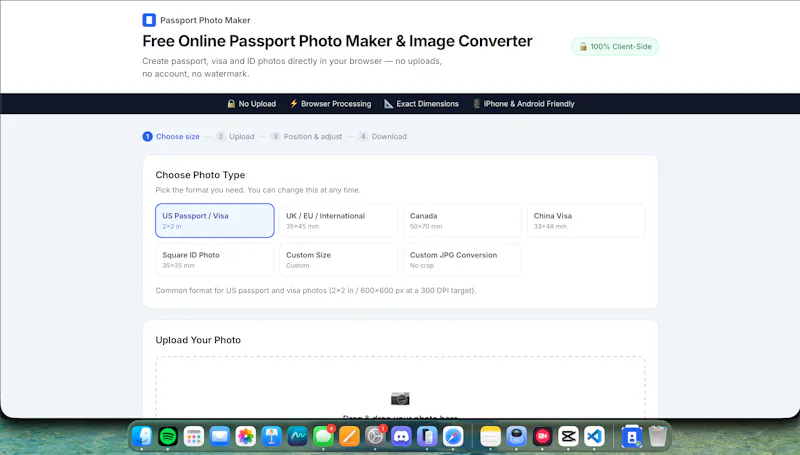The width and height of the screenshot is (800, 455).
Task: Click the Choose Photo Type heading
Action: (x=200, y=175)
